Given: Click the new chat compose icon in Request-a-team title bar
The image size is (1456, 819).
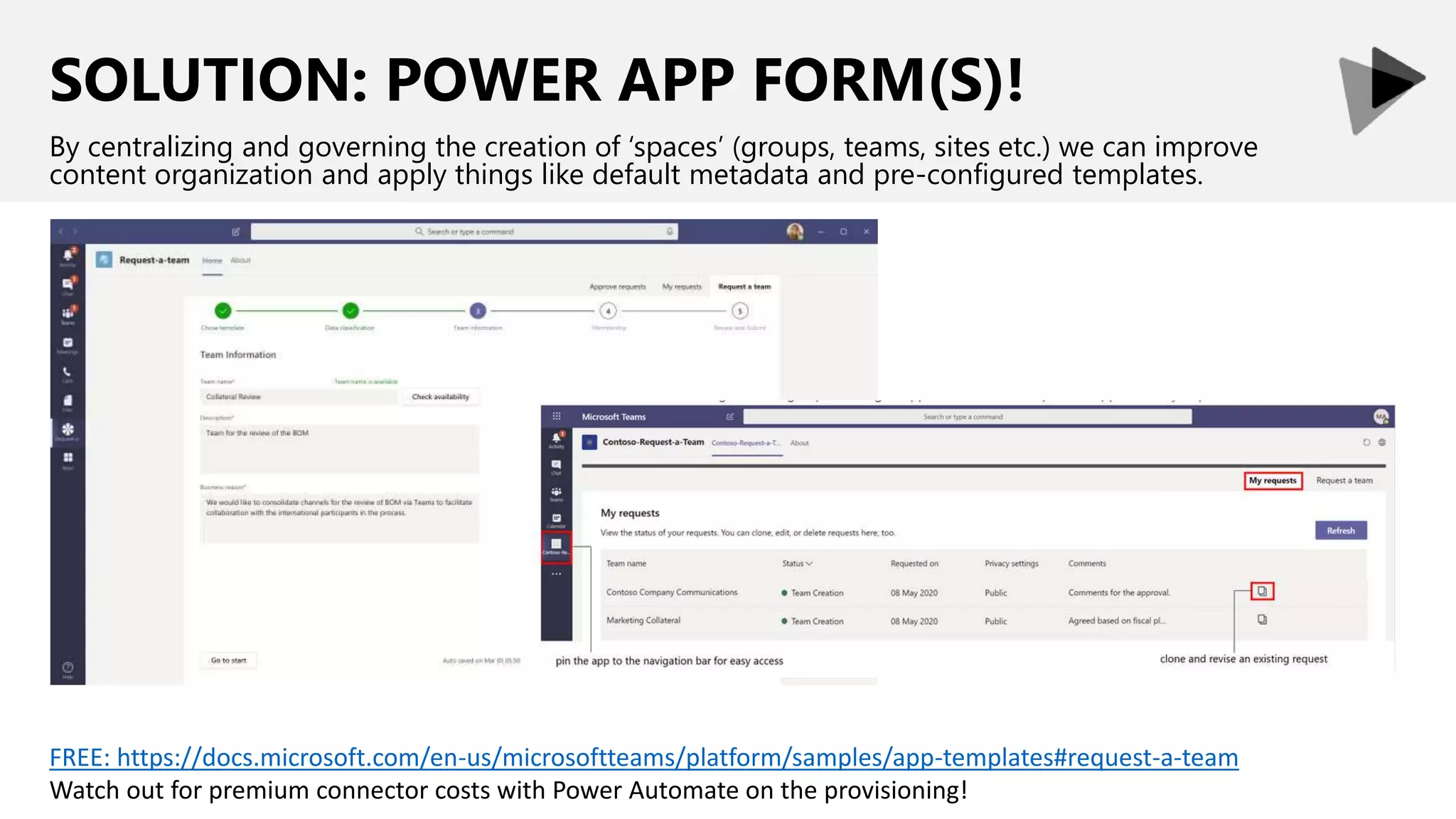Looking at the screenshot, I should (x=236, y=232).
